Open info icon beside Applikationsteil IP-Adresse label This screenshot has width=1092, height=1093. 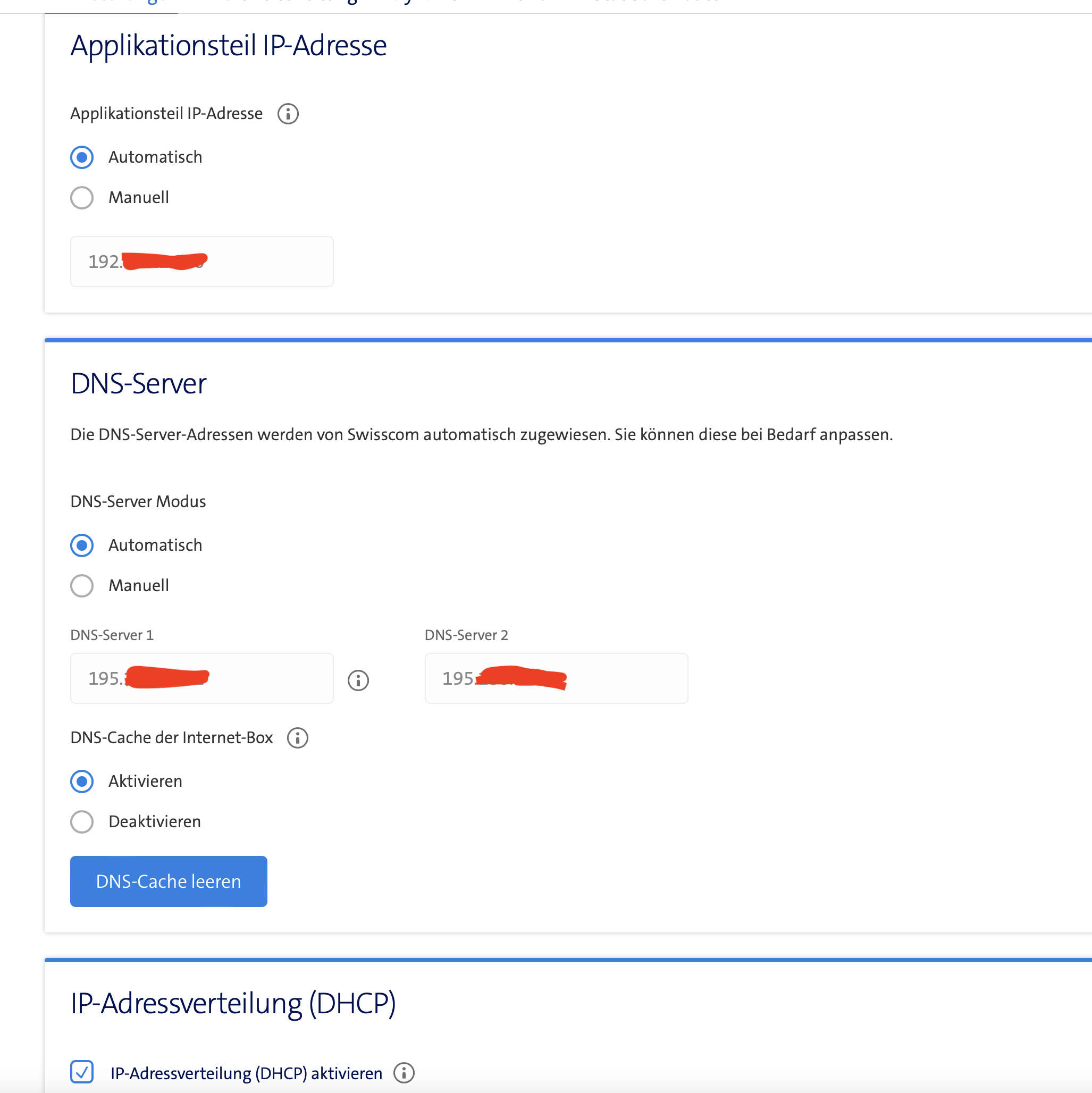point(288,114)
